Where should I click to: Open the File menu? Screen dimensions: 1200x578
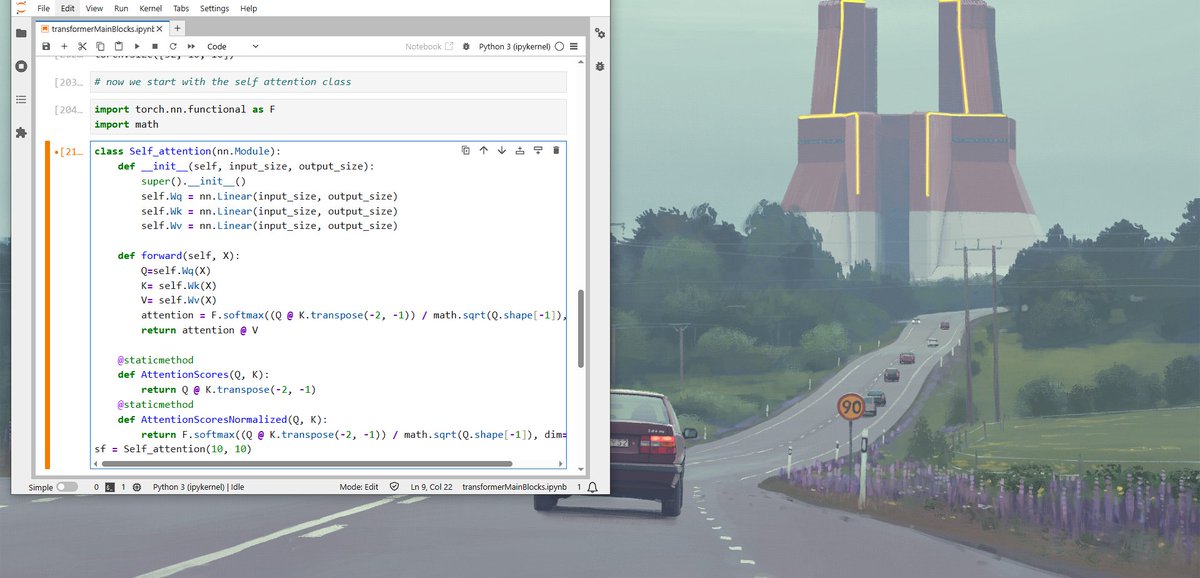(43, 8)
